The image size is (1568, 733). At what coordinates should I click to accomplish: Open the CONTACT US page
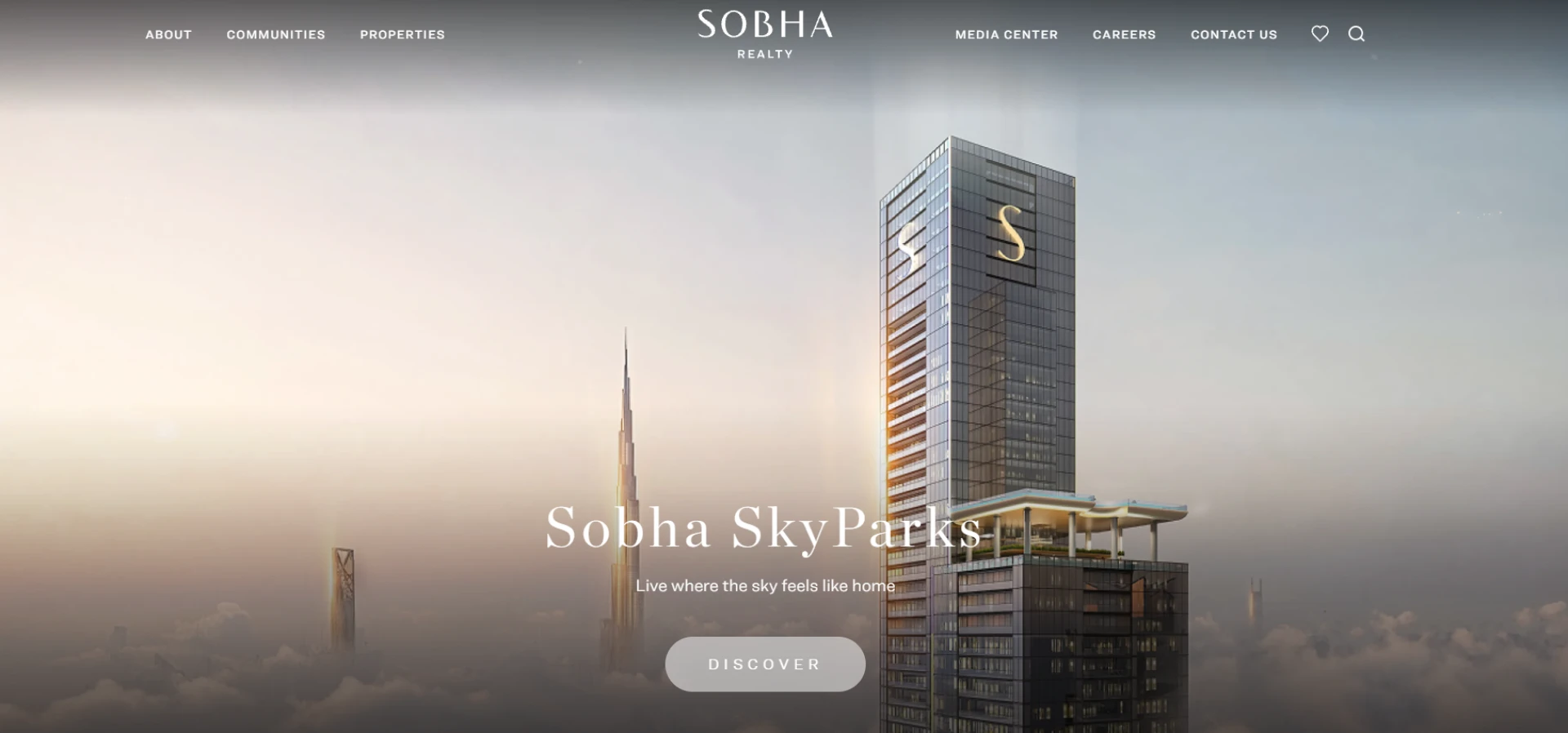(1234, 34)
